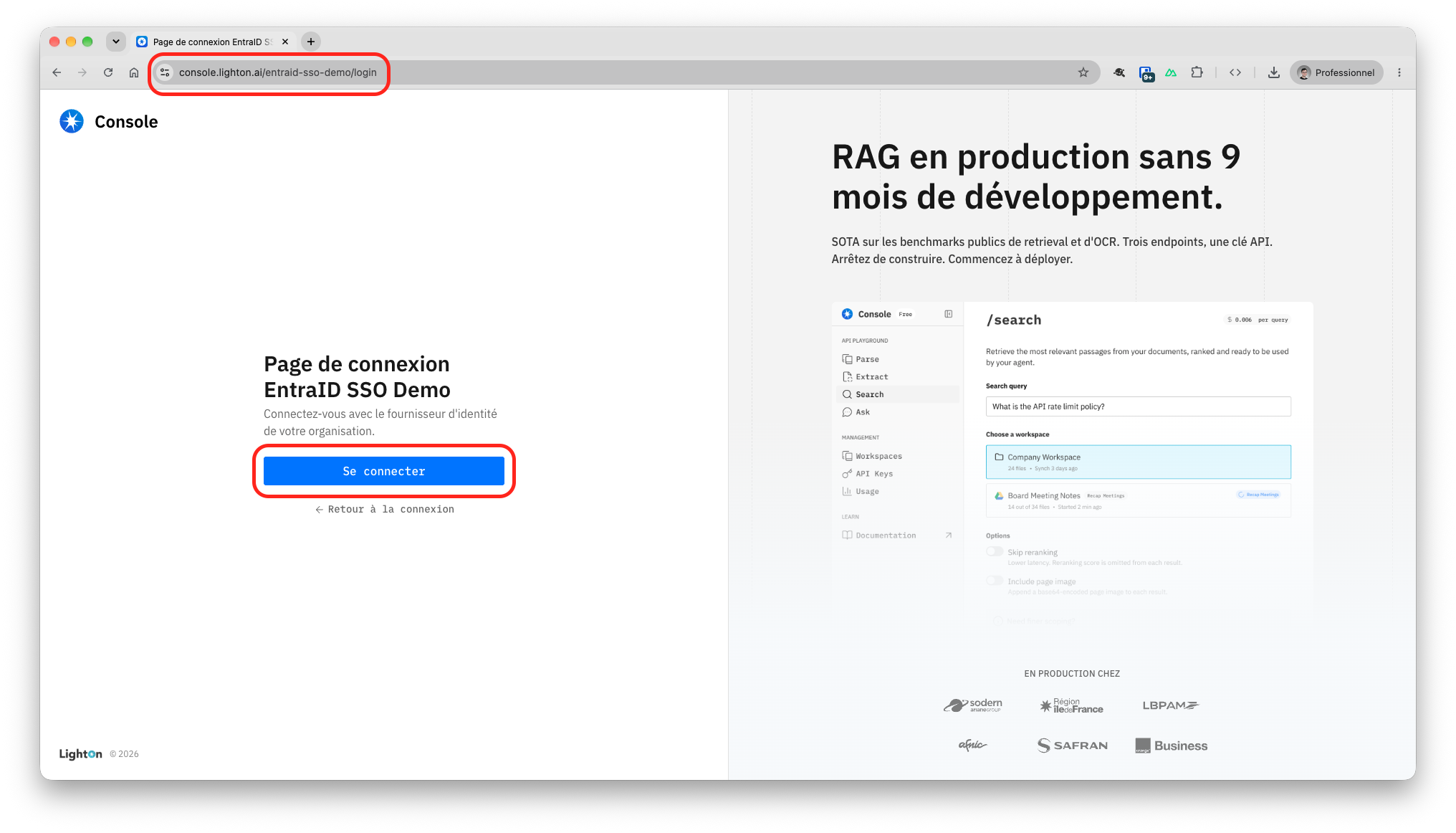Click the Company Workspace card in the preview

[1138, 462]
